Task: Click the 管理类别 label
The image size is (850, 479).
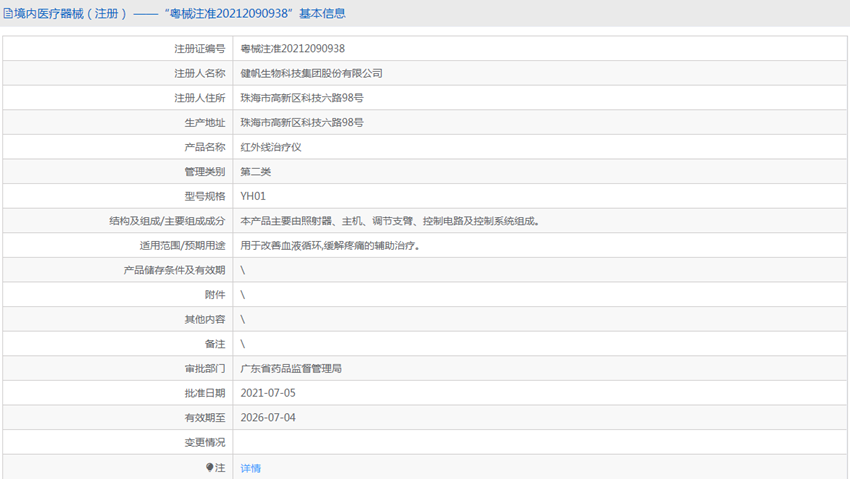Action: point(205,172)
